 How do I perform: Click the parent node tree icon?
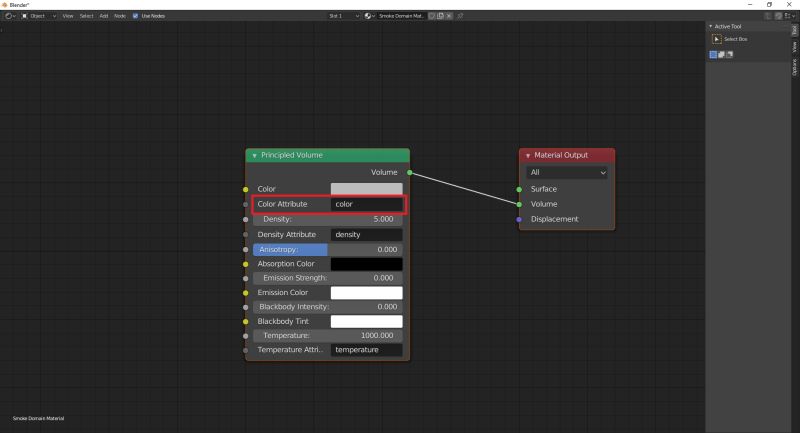click(x=768, y=16)
